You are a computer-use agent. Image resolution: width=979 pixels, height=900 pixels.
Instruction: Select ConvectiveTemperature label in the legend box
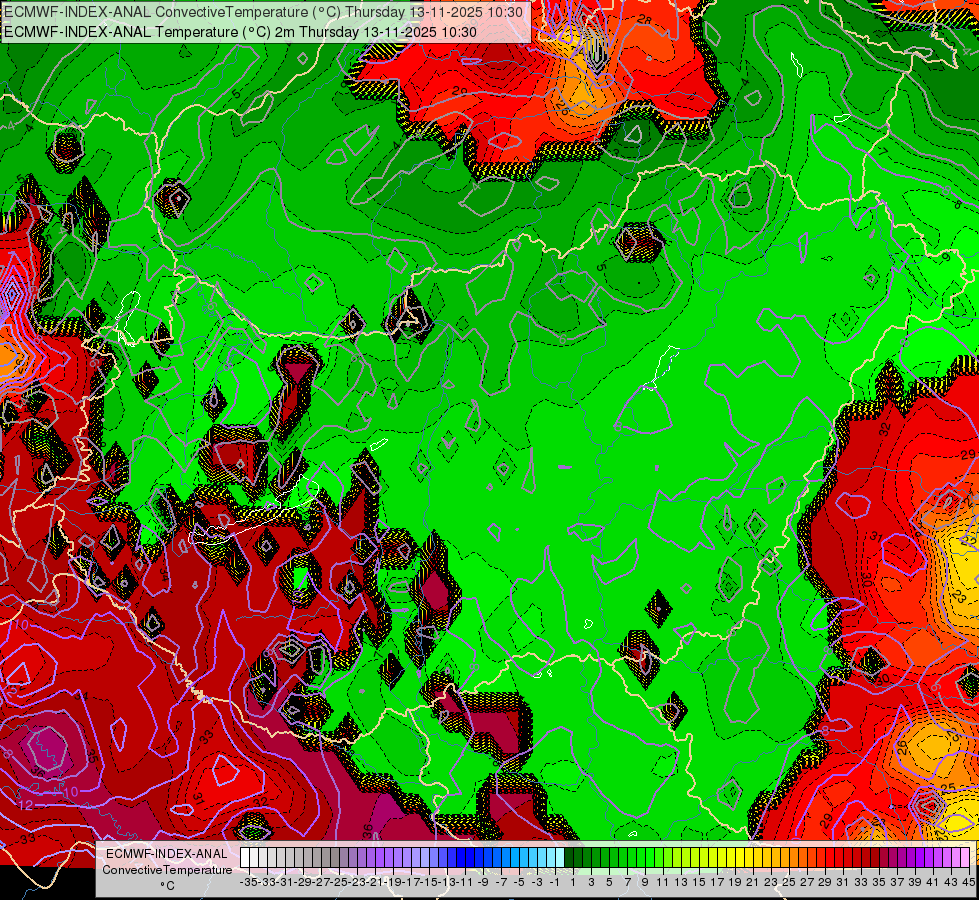click(x=167, y=869)
